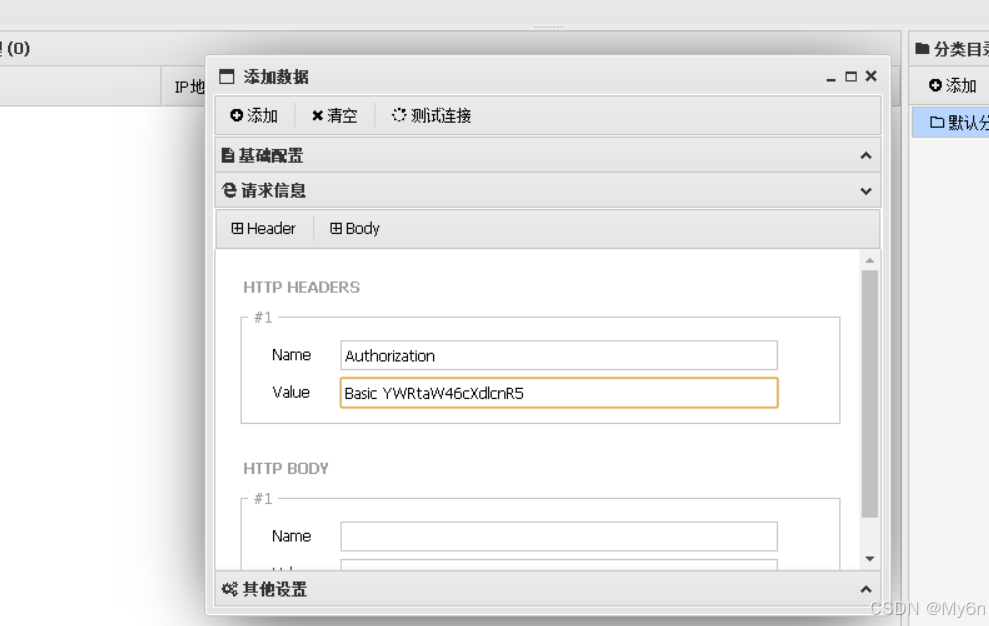Click the HTTP BODY Name input field

[x=559, y=536]
